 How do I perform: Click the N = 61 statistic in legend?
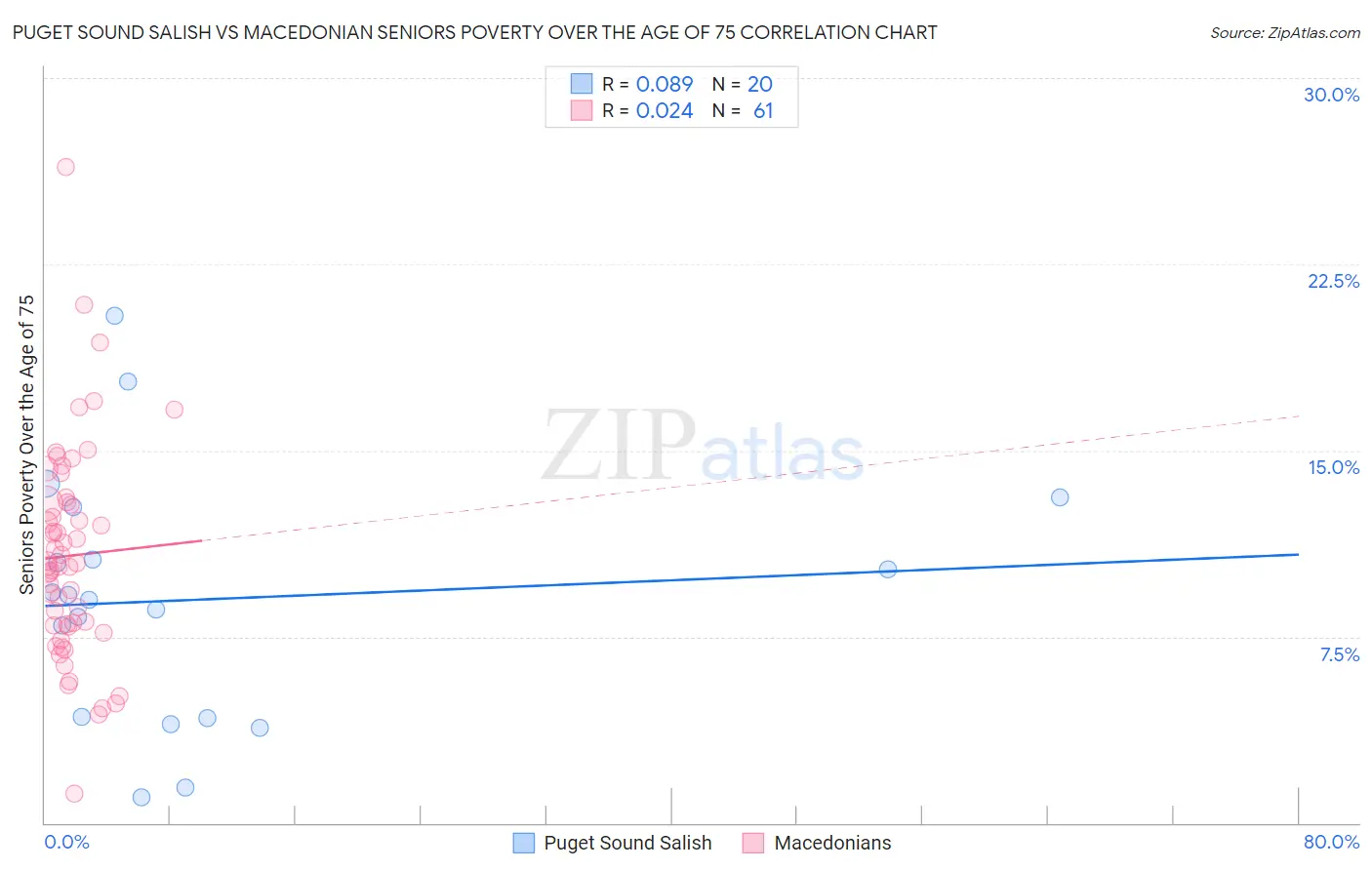tap(742, 110)
